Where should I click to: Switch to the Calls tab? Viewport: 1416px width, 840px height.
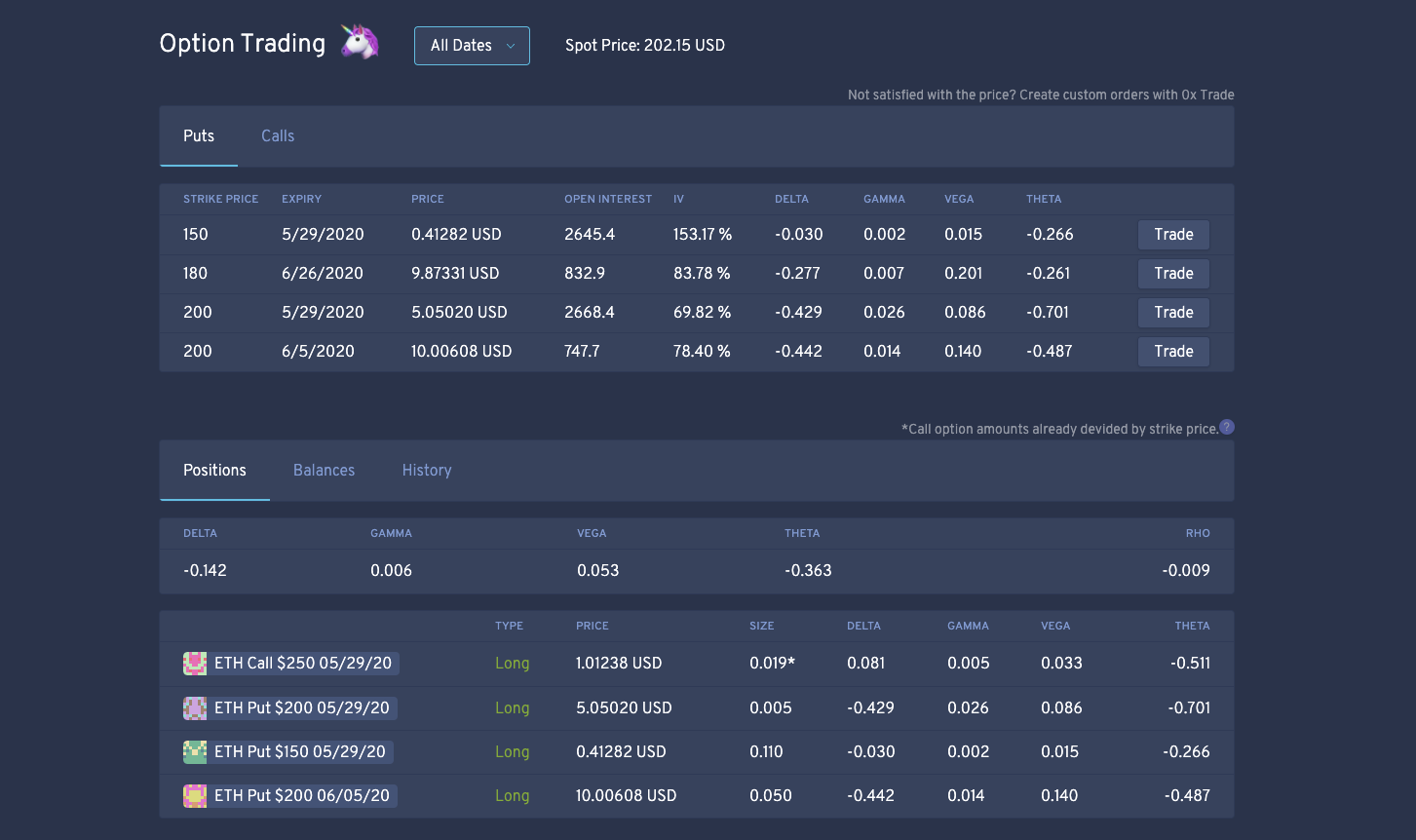click(x=278, y=136)
